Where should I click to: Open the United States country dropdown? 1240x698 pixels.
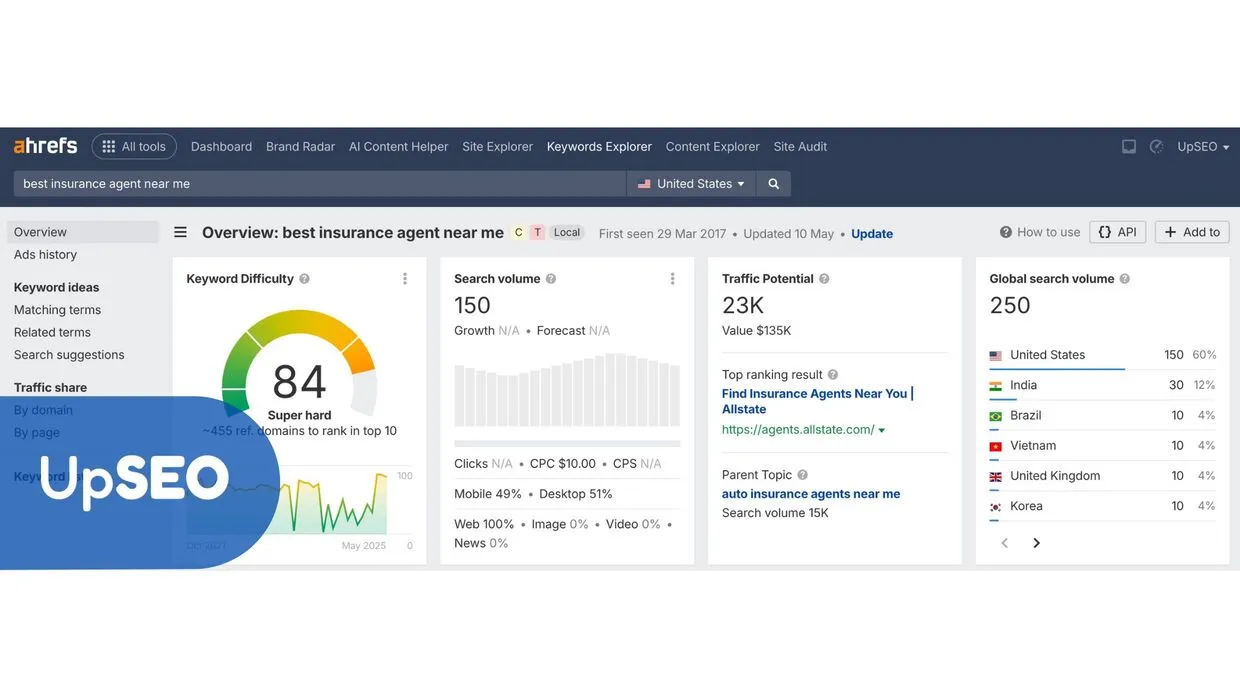(x=691, y=183)
